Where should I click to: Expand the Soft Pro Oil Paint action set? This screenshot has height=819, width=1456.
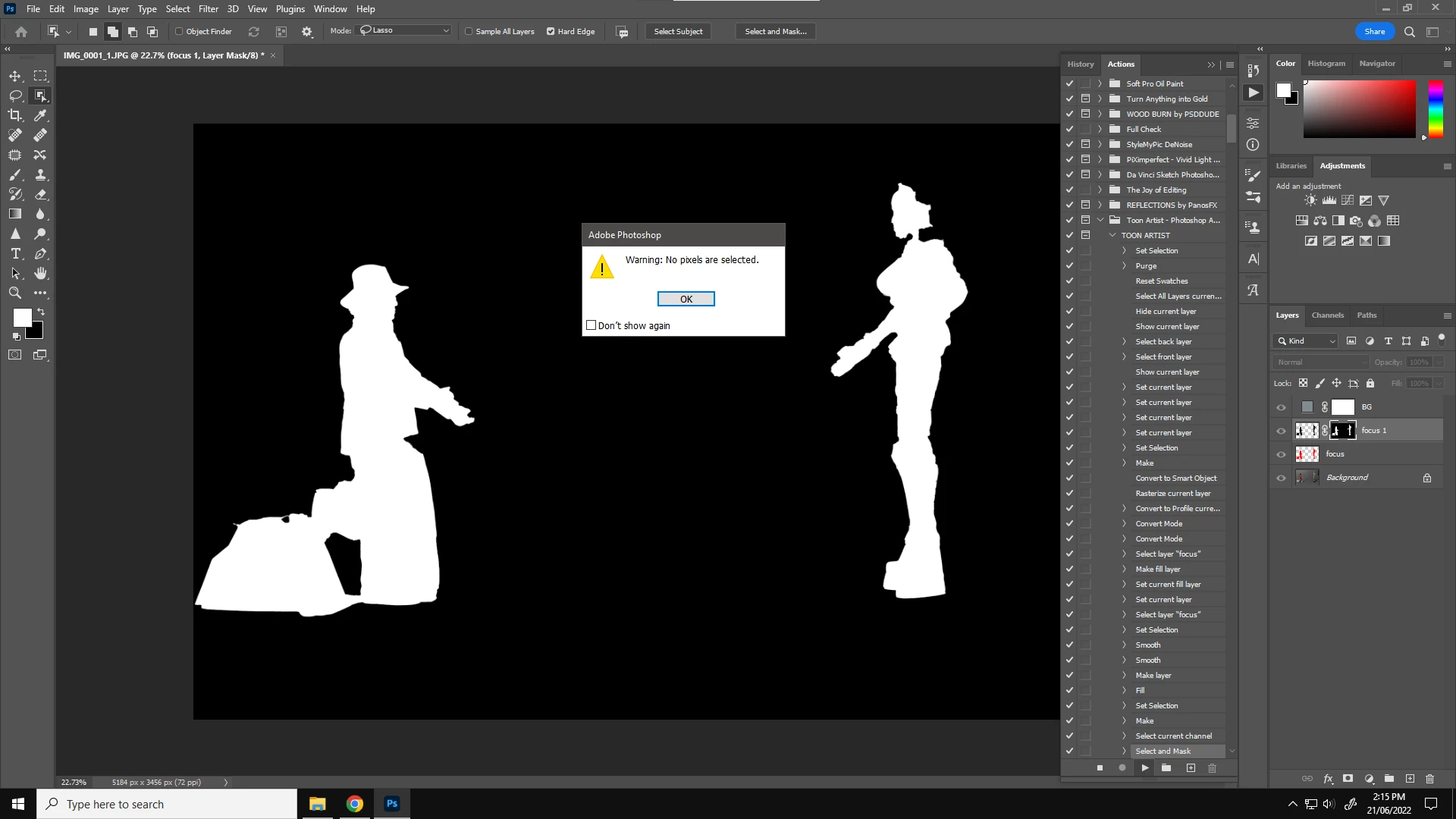coord(1100,83)
